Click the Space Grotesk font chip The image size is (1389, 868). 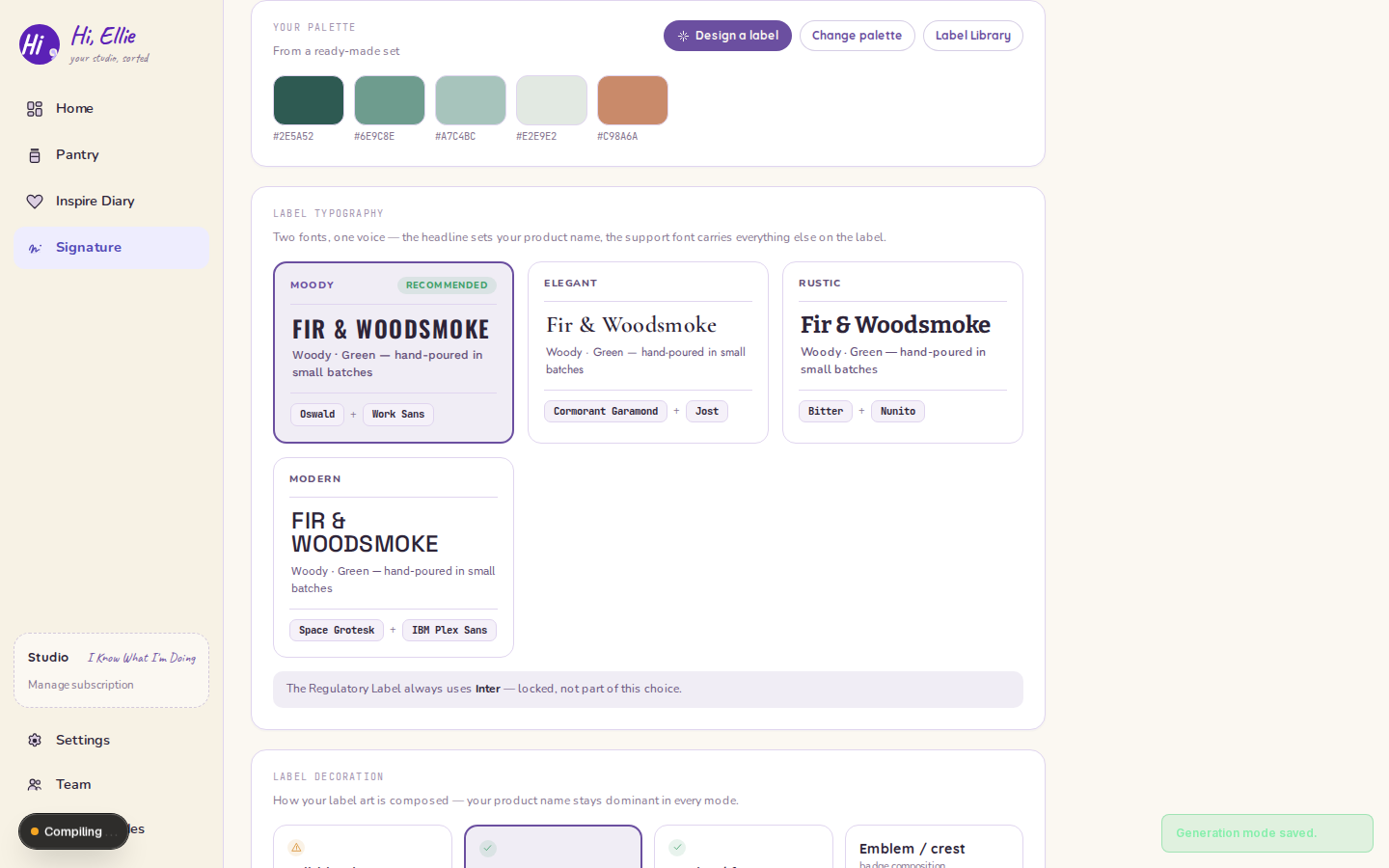337,631
